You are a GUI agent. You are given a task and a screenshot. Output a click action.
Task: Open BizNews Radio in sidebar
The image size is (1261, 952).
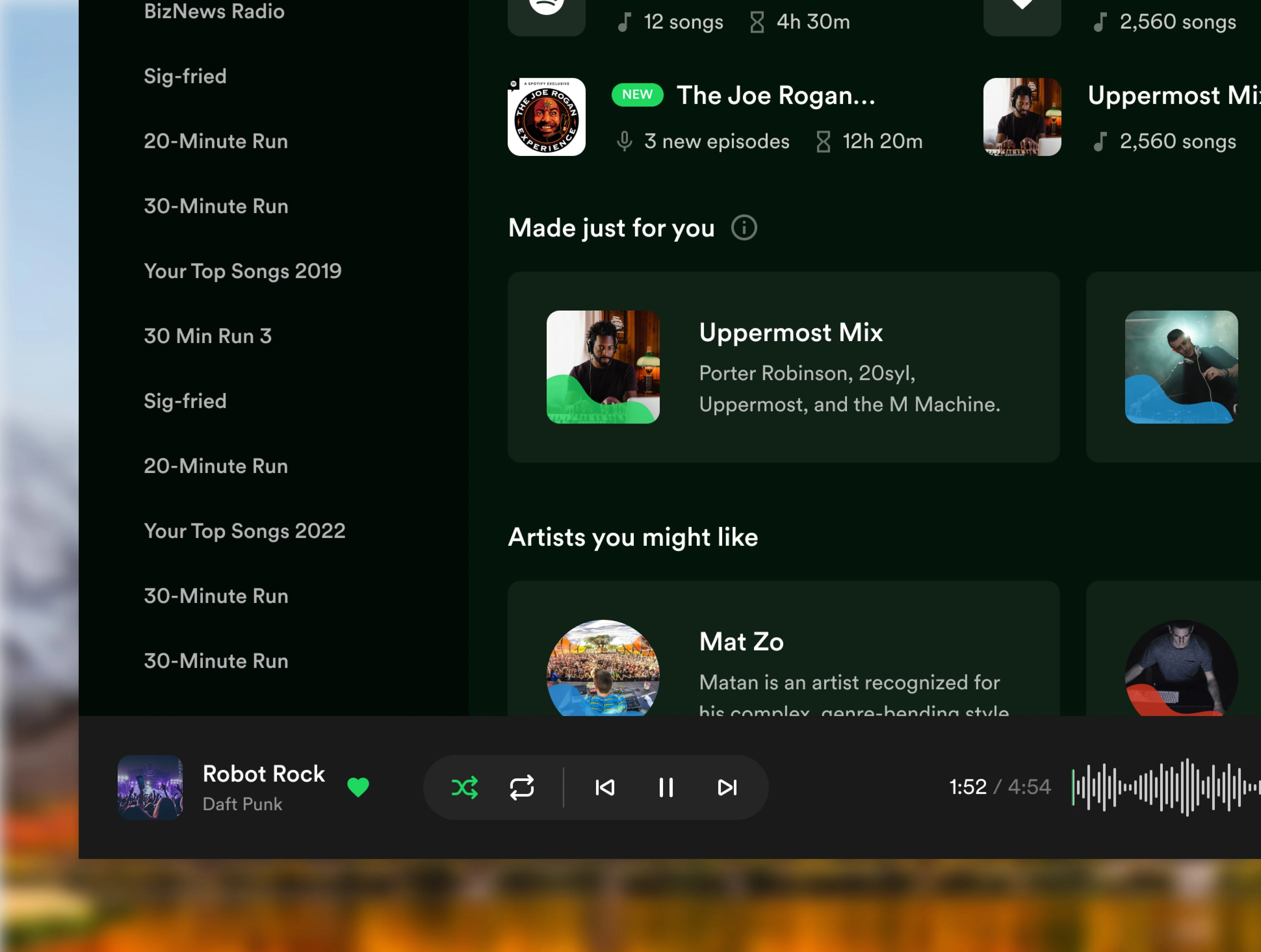pyautogui.click(x=214, y=11)
